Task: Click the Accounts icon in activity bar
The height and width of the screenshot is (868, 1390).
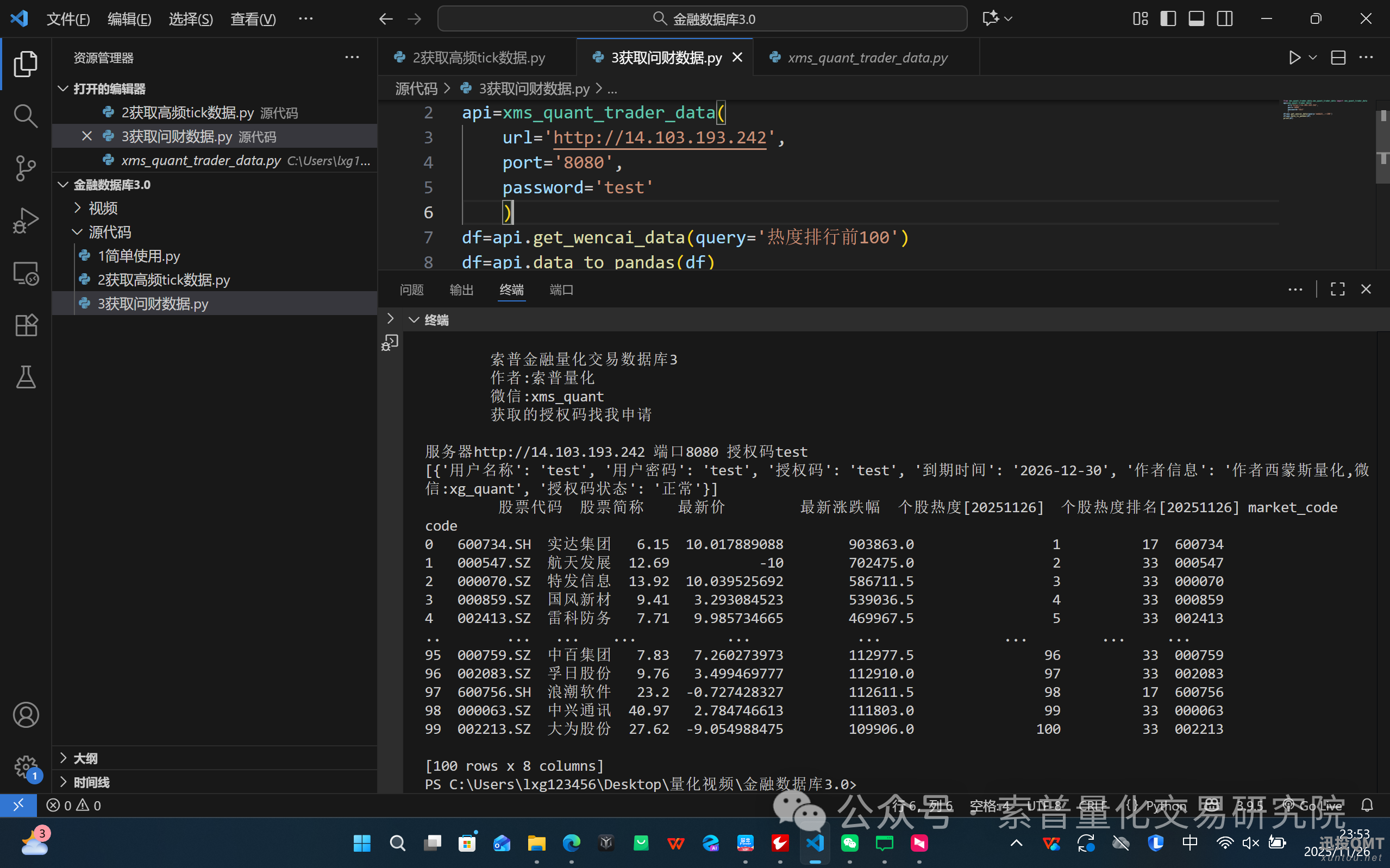Action: pos(25,715)
